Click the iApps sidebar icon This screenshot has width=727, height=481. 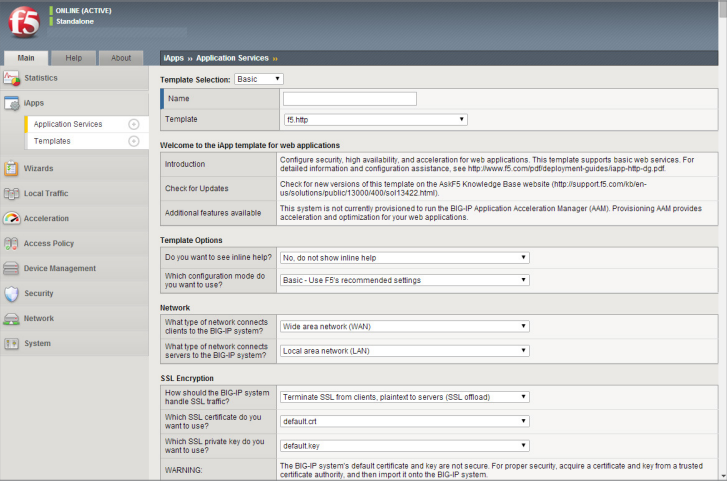(x=11, y=103)
